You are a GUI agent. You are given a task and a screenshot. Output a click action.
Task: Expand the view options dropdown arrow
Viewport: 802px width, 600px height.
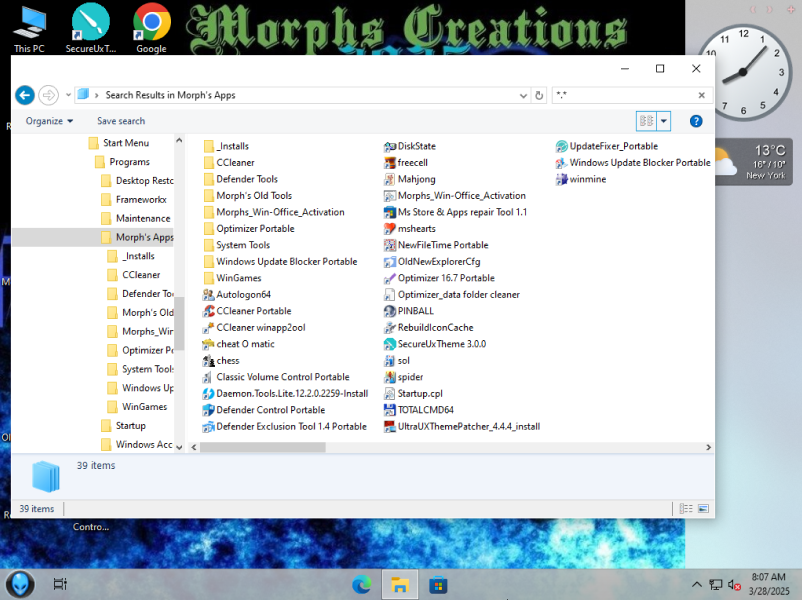[x=664, y=121]
